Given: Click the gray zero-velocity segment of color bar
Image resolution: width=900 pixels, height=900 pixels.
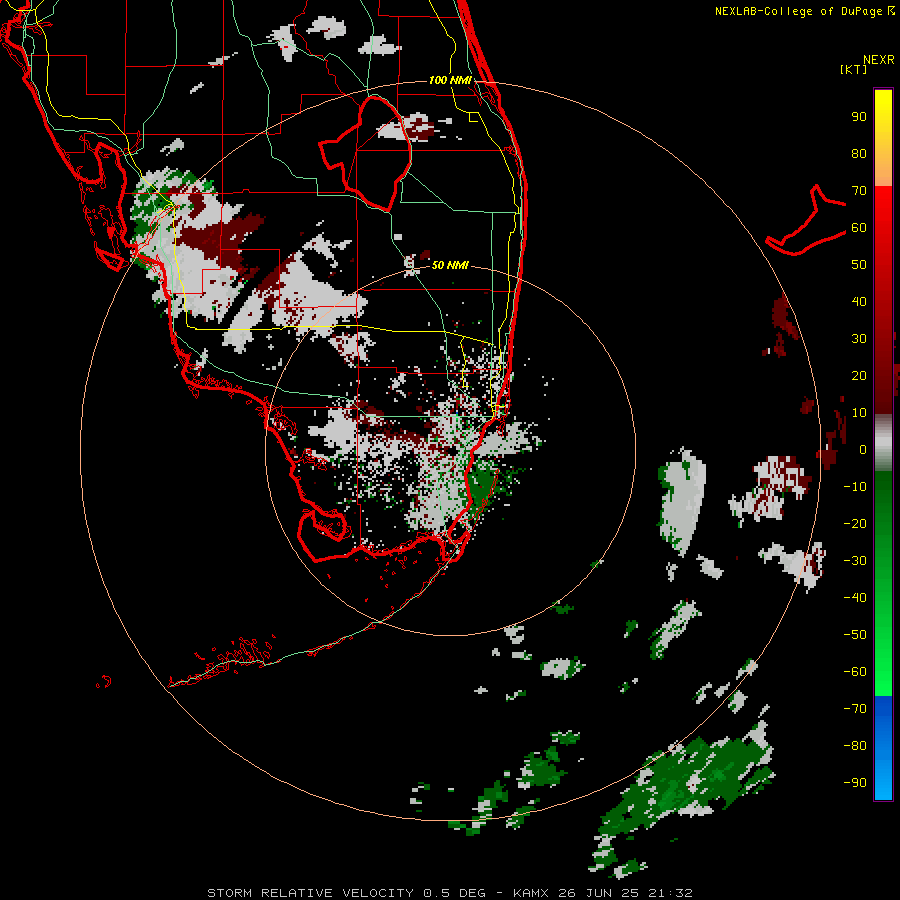Looking at the screenshot, I should tap(883, 443).
